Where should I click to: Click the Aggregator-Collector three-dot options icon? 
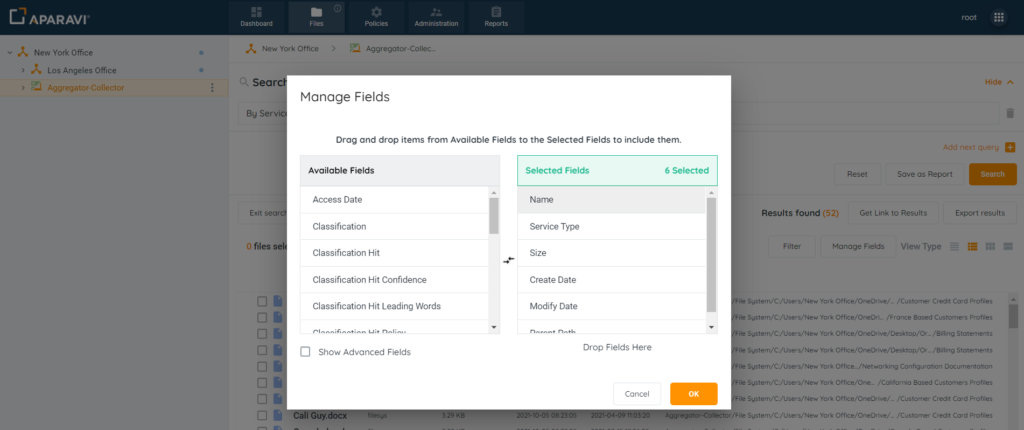211,88
